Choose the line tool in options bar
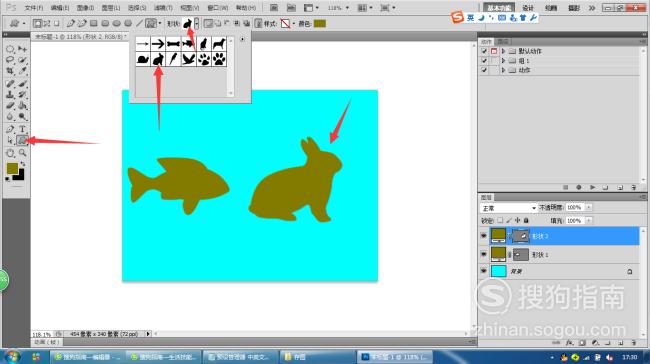This screenshot has width=650, height=364. pyautogui.click(x=140, y=24)
